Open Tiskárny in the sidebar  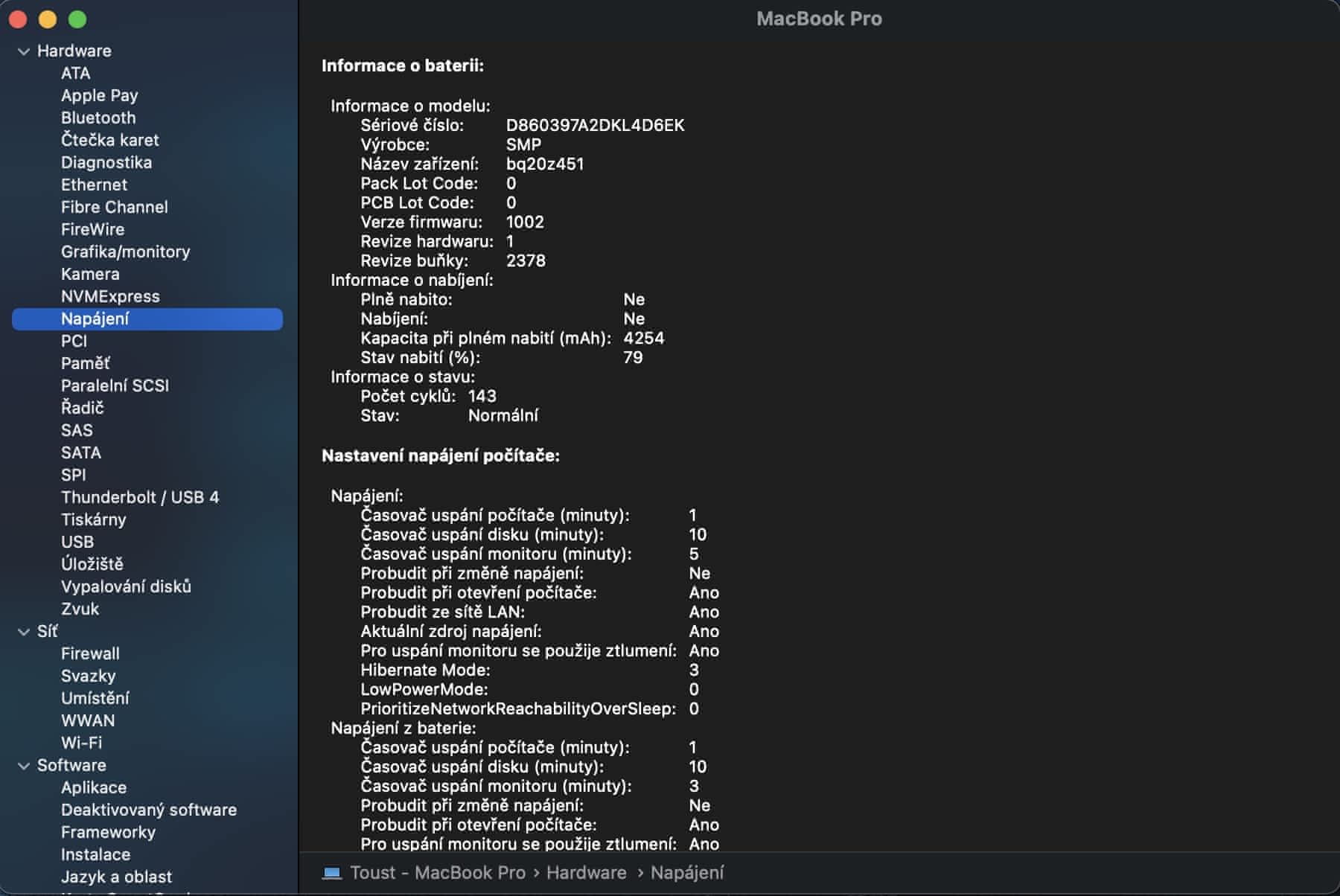[x=93, y=519]
